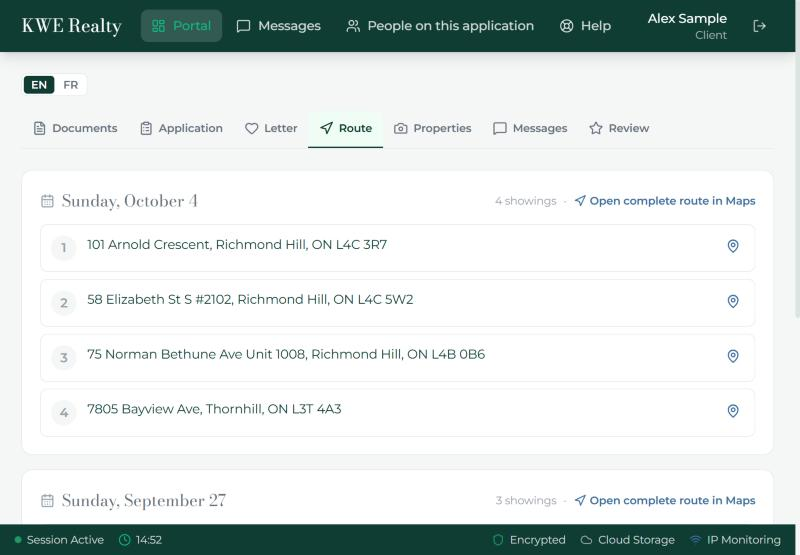Click address 7805 Bayview Ave, Thornhill
Screen dimensions: 800x555
[214, 409]
